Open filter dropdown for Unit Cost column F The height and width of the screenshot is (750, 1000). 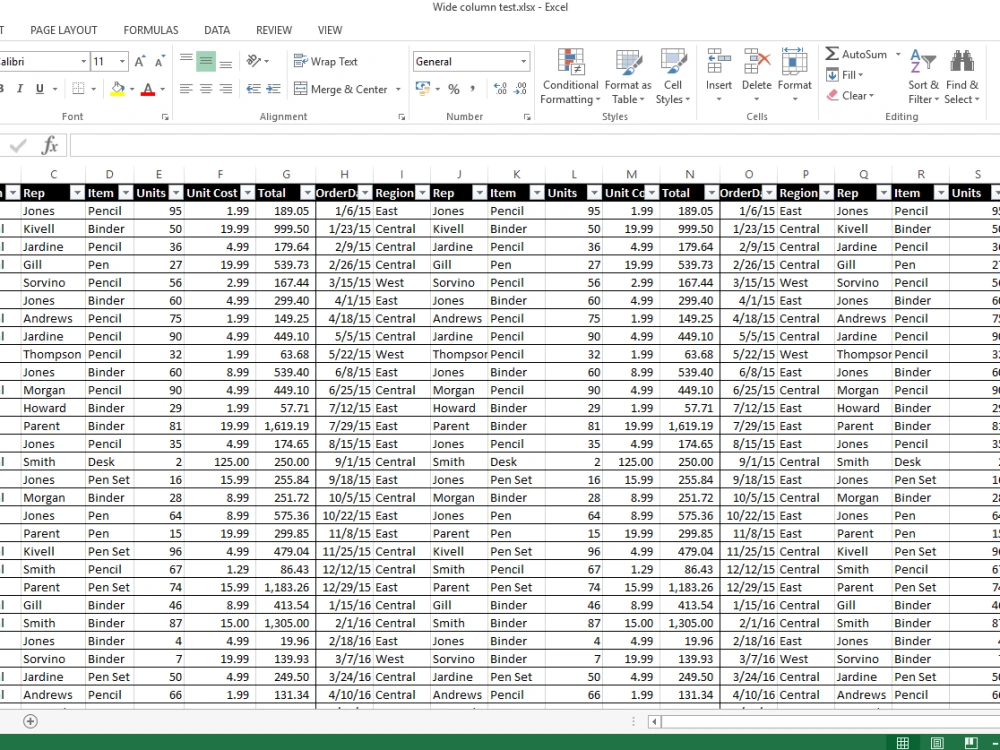[247, 193]
